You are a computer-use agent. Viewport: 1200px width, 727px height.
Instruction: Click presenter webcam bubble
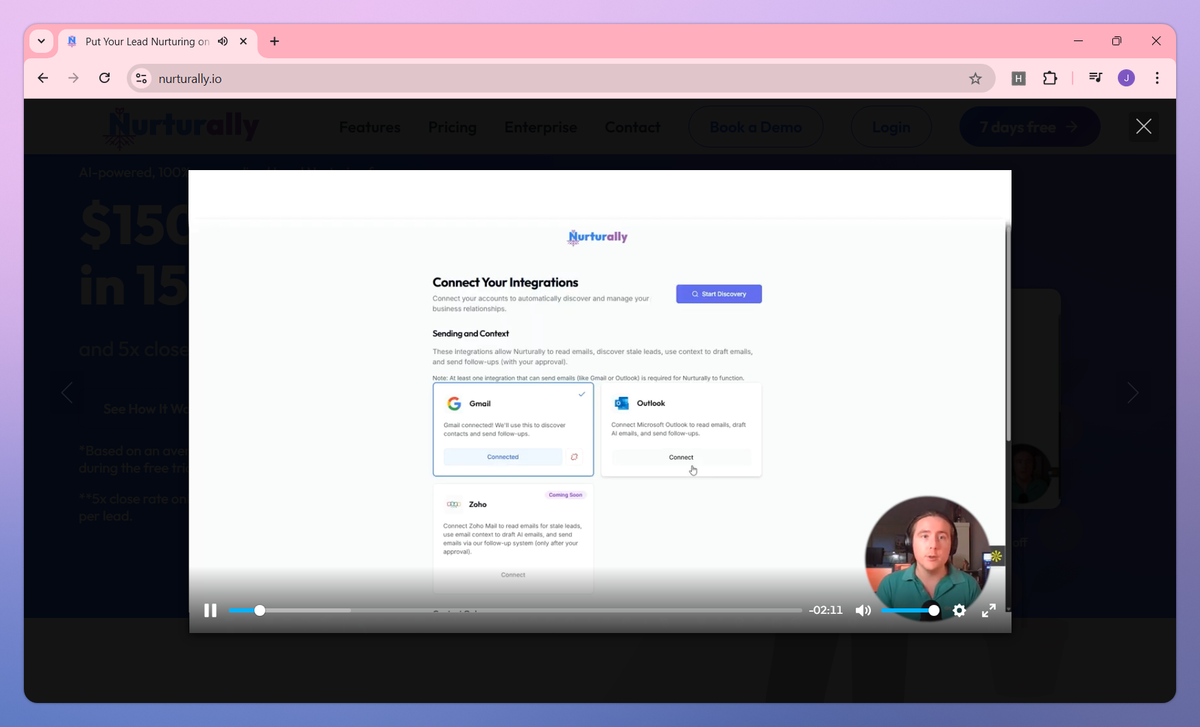point(928,558)
